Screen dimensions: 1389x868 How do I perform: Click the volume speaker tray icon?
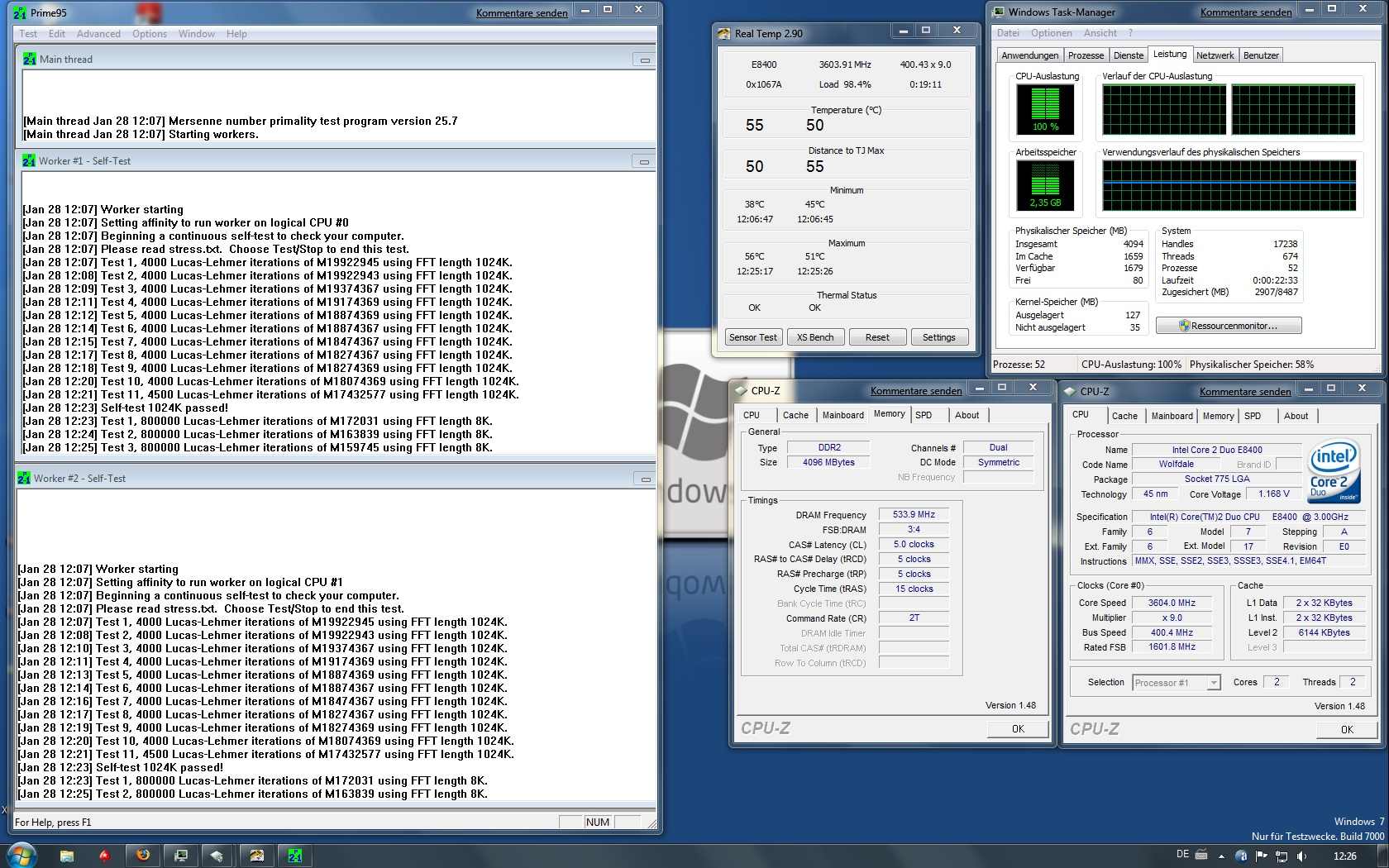[1301, 856]
